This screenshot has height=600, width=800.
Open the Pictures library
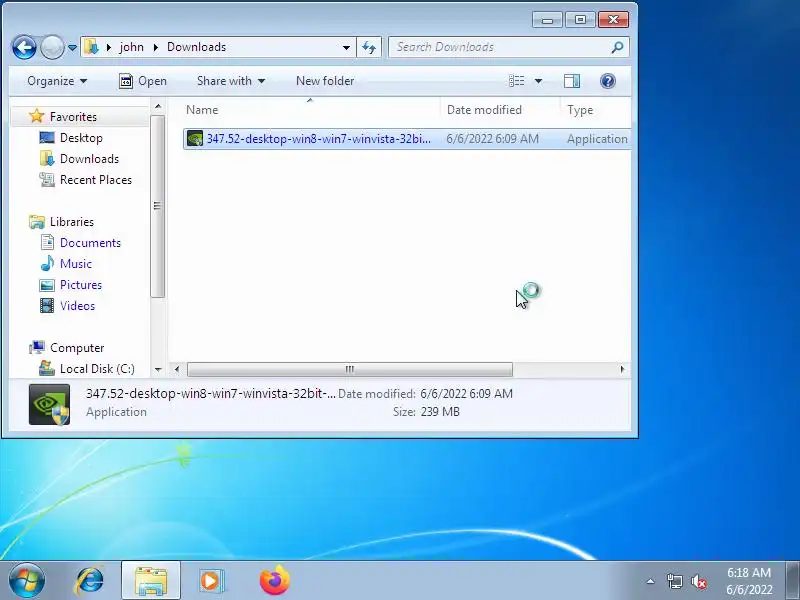pyautogui.click(x=81, y=285)
